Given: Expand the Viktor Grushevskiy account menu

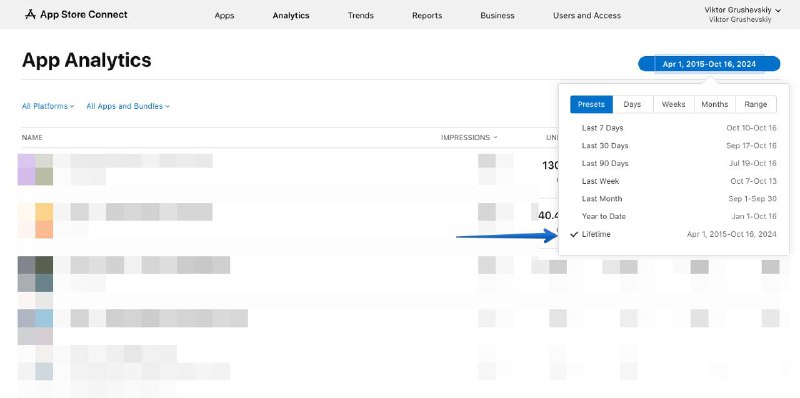Looking at the screenshot, I should [x=743, y=14].
